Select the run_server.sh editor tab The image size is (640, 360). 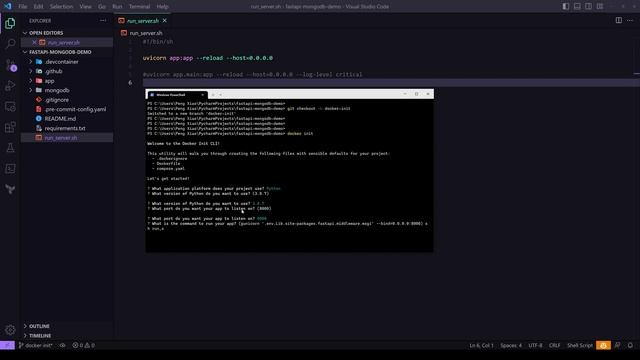(142, 20)
